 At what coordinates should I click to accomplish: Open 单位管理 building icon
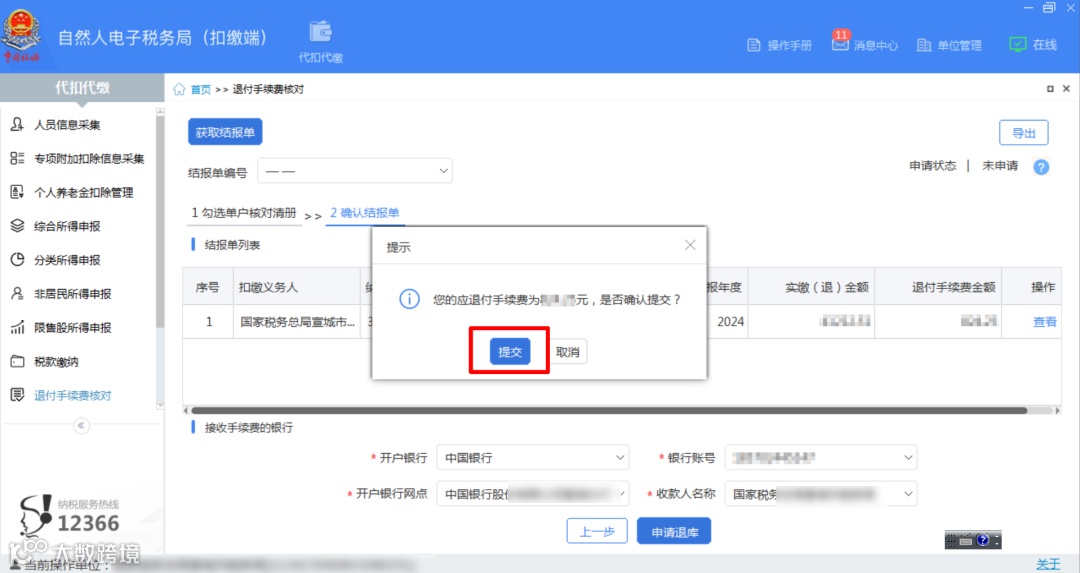pyautogui.click(x=924, y=45)
